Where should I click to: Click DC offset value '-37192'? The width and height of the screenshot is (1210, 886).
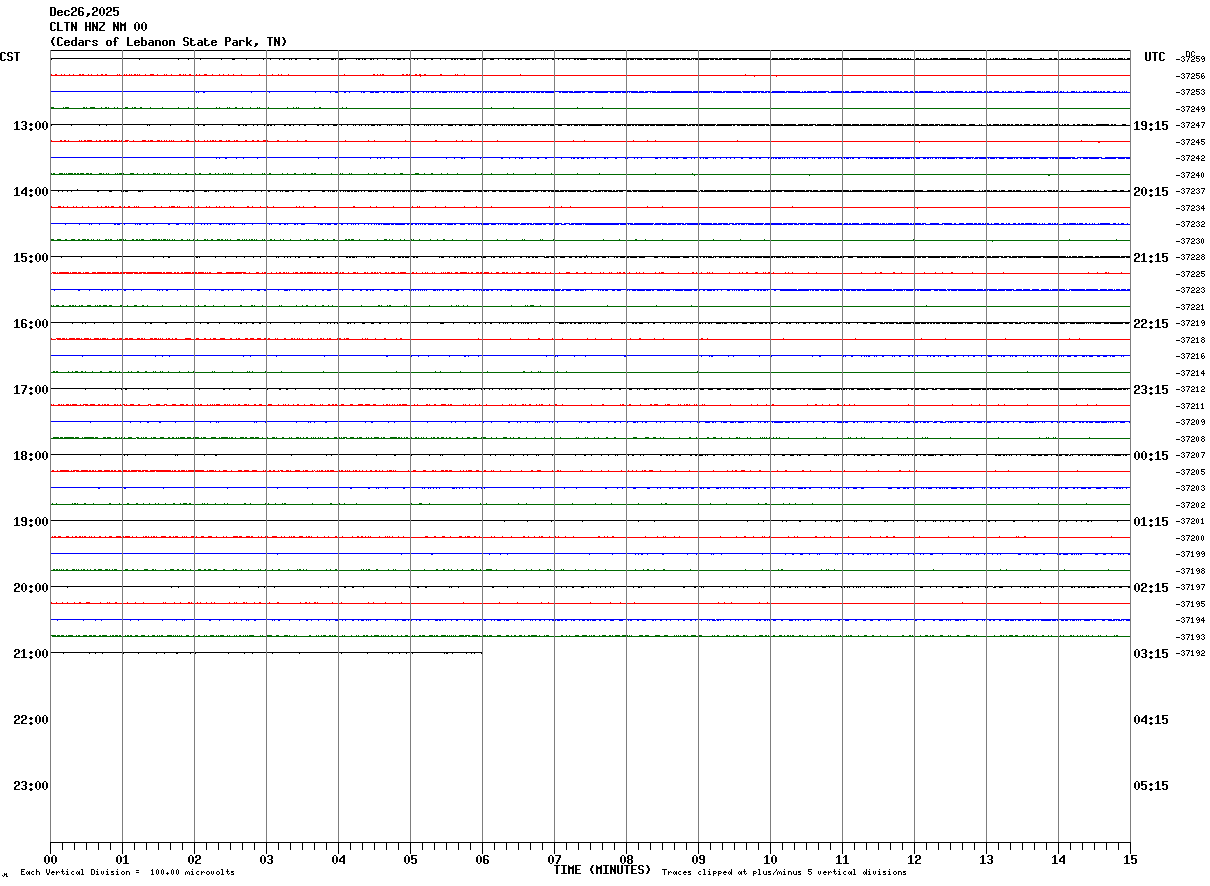(x=1190, y=653)
